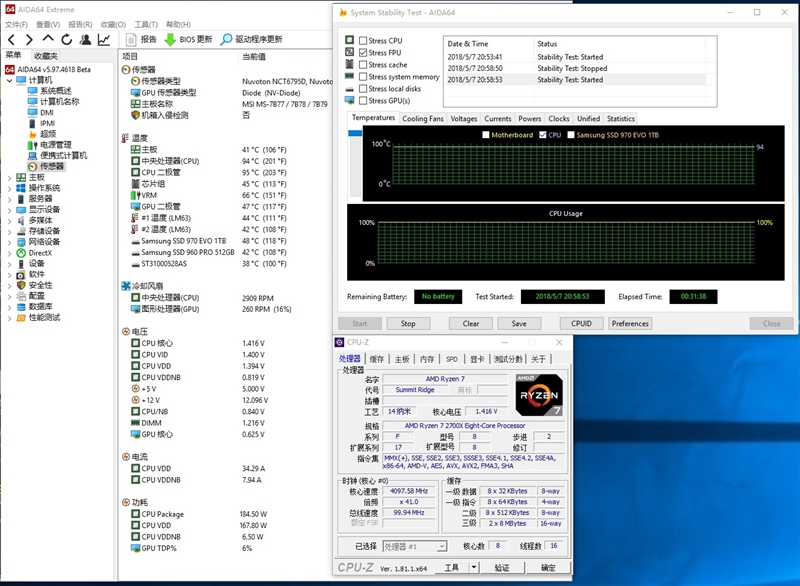Collapse the 计算机 tree node
This screenshot has height=586, width=800.
coord(9,81)
